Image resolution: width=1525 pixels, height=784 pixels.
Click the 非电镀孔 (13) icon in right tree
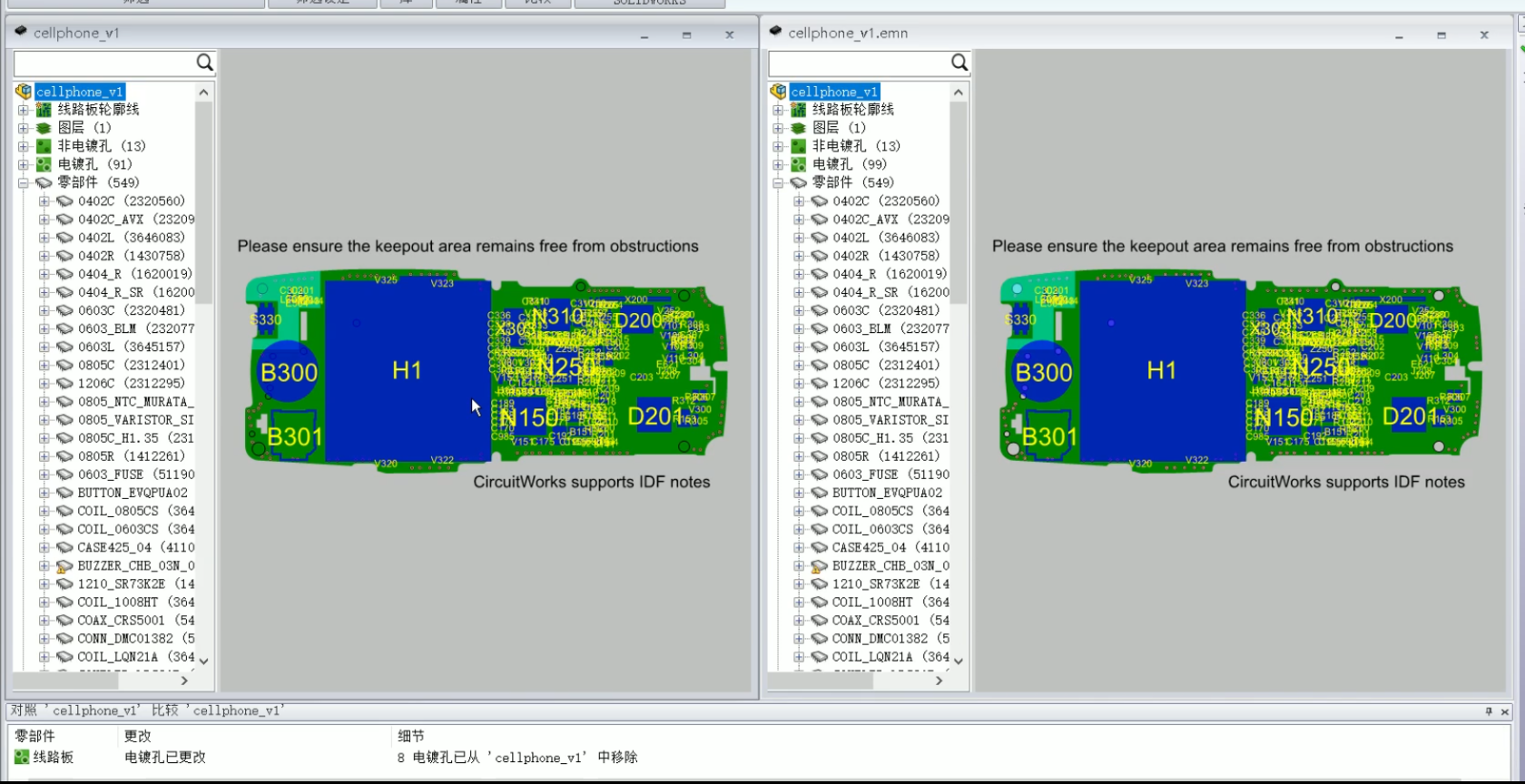[798, 146]
